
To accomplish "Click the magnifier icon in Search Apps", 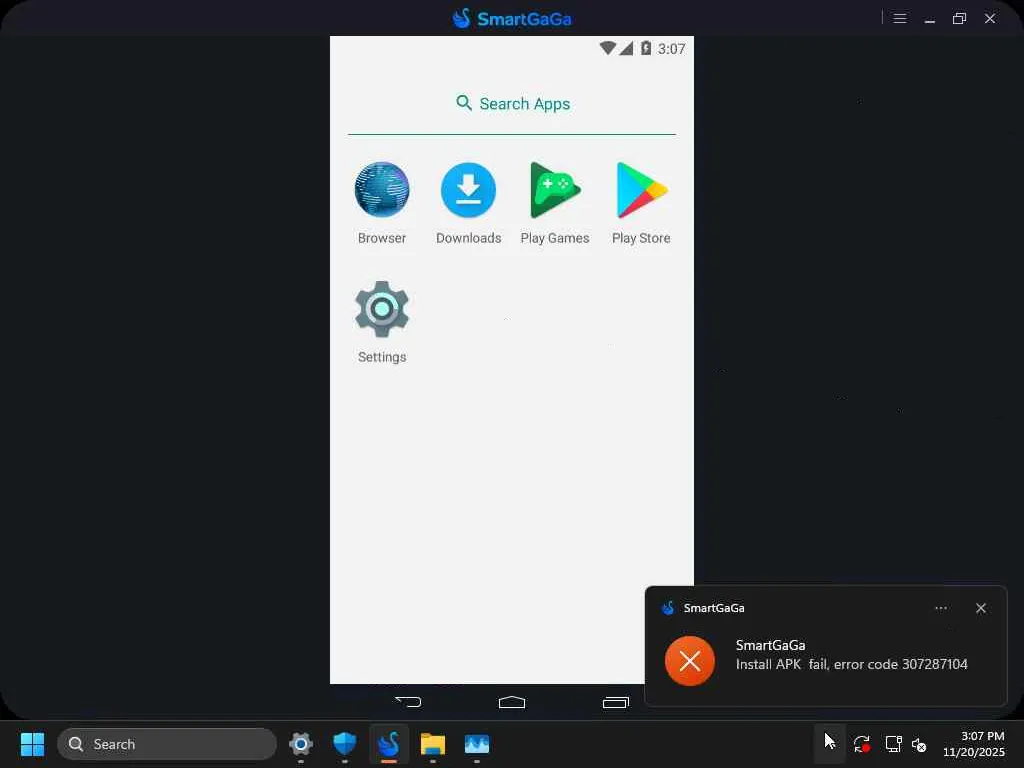I will (x=464, y=103).
